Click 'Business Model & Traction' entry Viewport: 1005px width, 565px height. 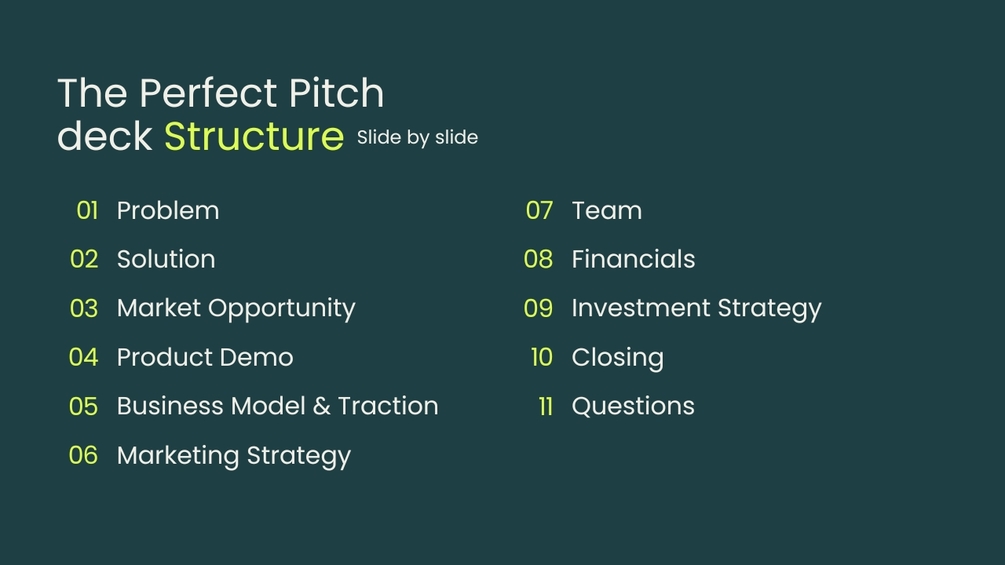278,406
